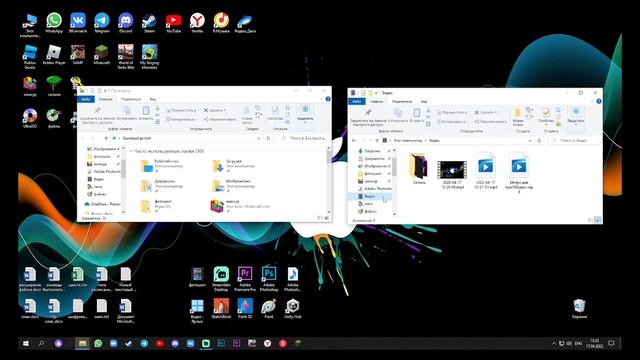Image resolution: width=640 pixels, height=360 pixels.
Task: Switch to Вид tab in Видео window
Action: 424,101
